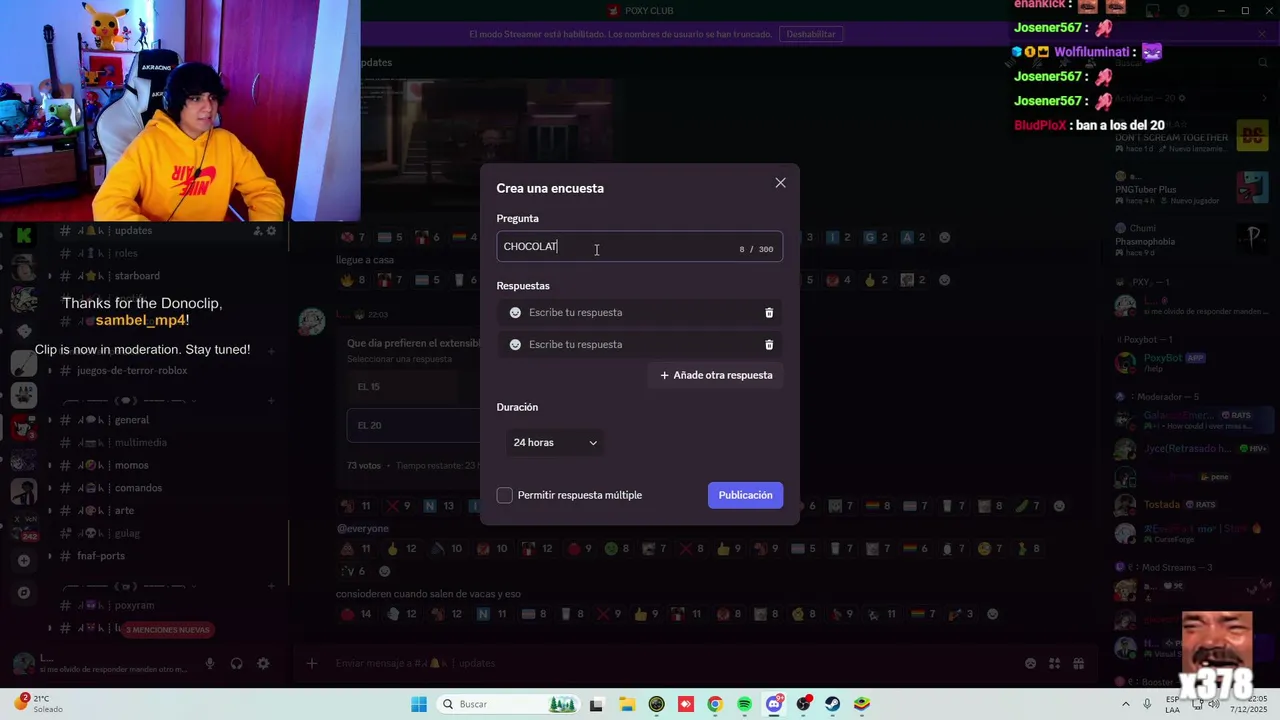Image resolution: width=1280 pixels, height=720 pixels.
Task: Open updates channel settings gear
Action: coord(271,231)
